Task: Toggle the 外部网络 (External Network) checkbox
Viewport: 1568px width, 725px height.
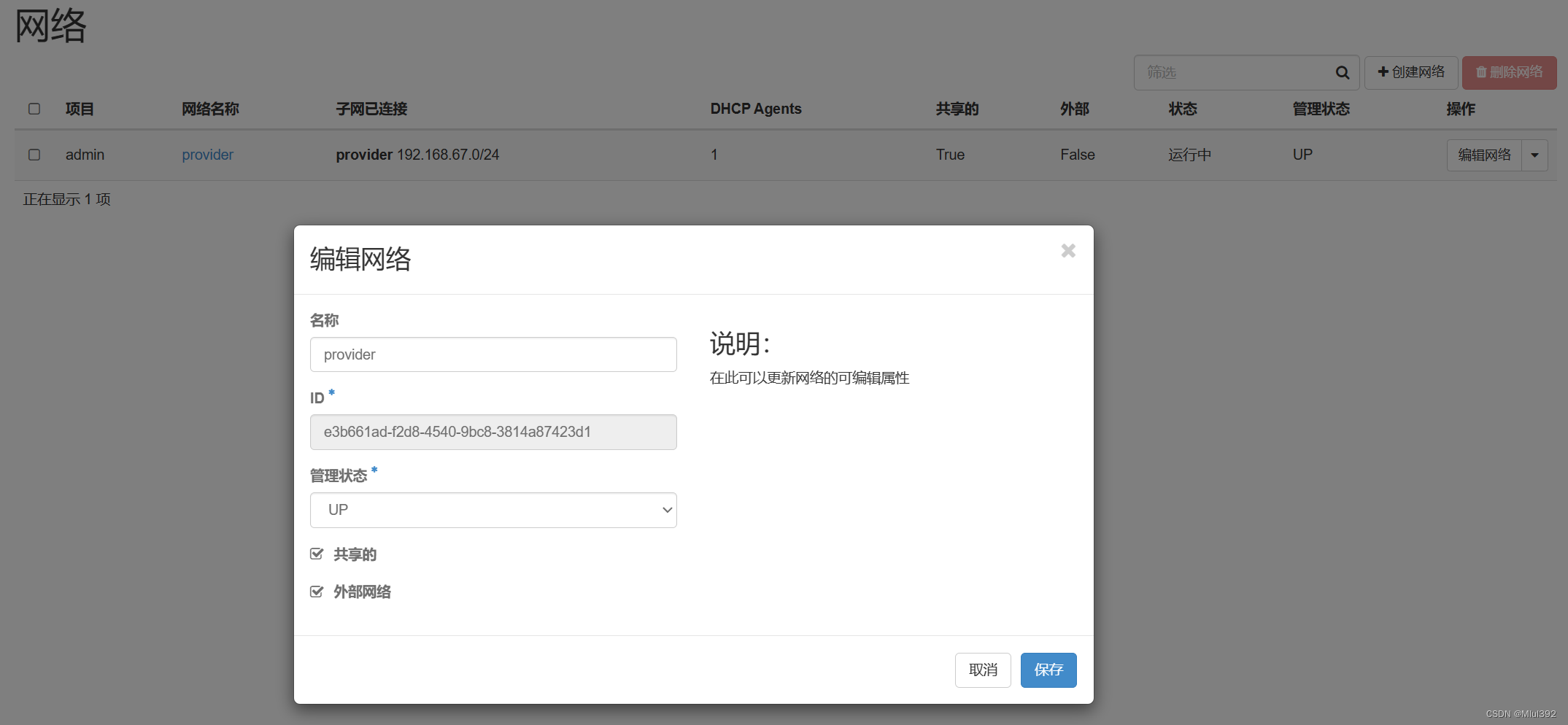Action: 317,592
